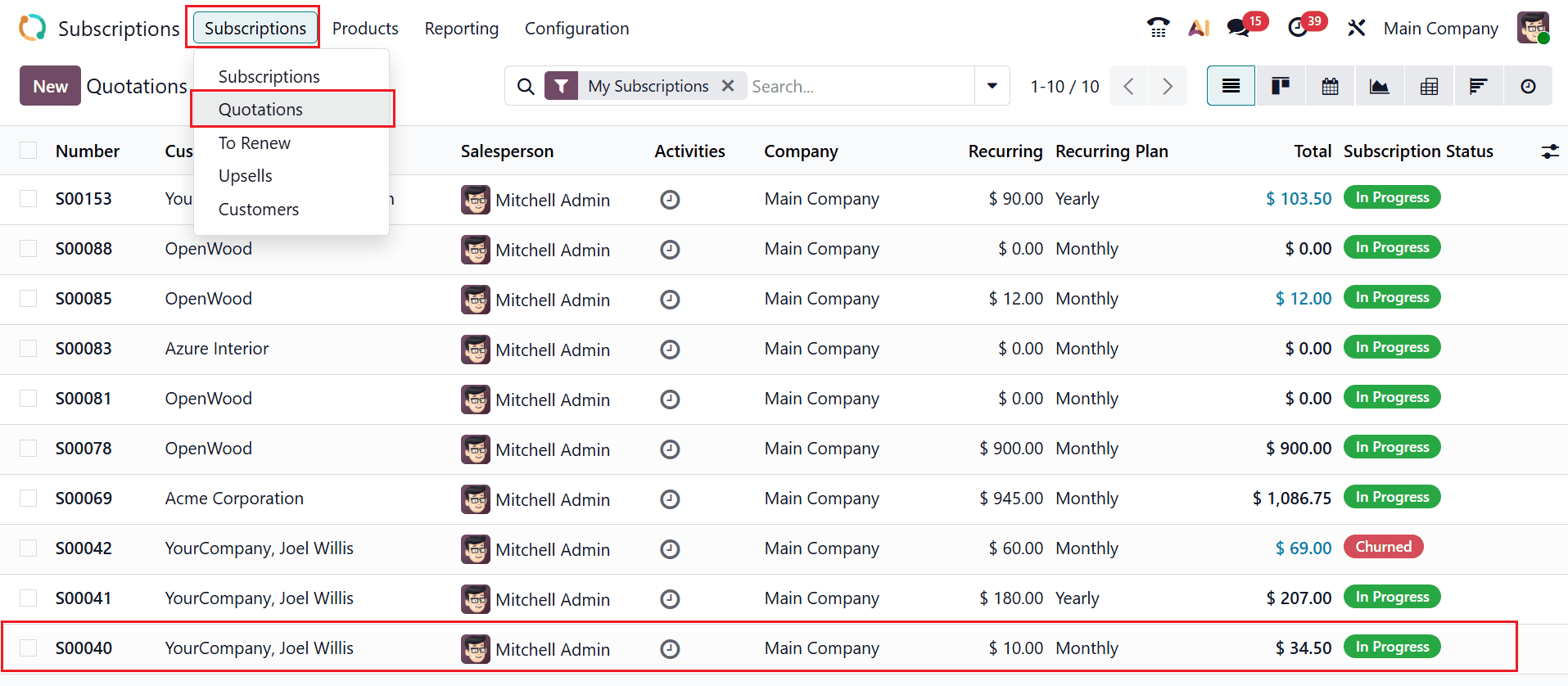Screen dimensions: 1568x686
Task: Open the Calendar view
Action: pyautogui.click(x=1330, y=86)
